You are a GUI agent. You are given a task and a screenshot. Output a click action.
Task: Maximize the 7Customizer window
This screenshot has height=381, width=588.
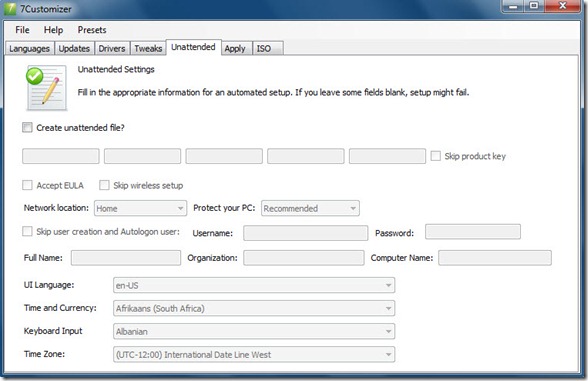pos(534,6)
